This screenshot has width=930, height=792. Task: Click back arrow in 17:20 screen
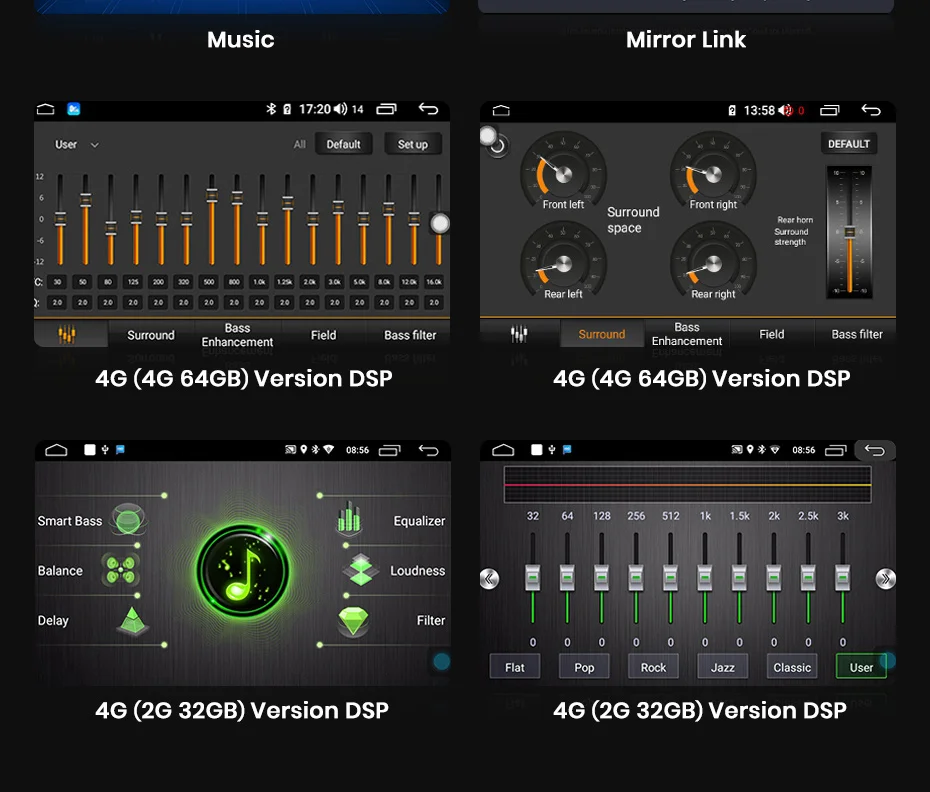tap(428, 109)
